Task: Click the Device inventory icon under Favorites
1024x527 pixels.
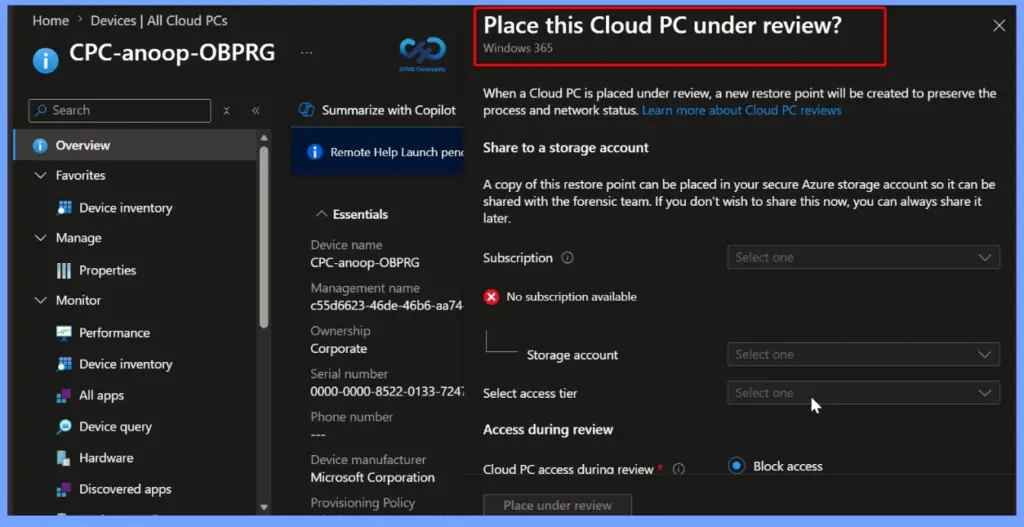Action: coord(64,208)
